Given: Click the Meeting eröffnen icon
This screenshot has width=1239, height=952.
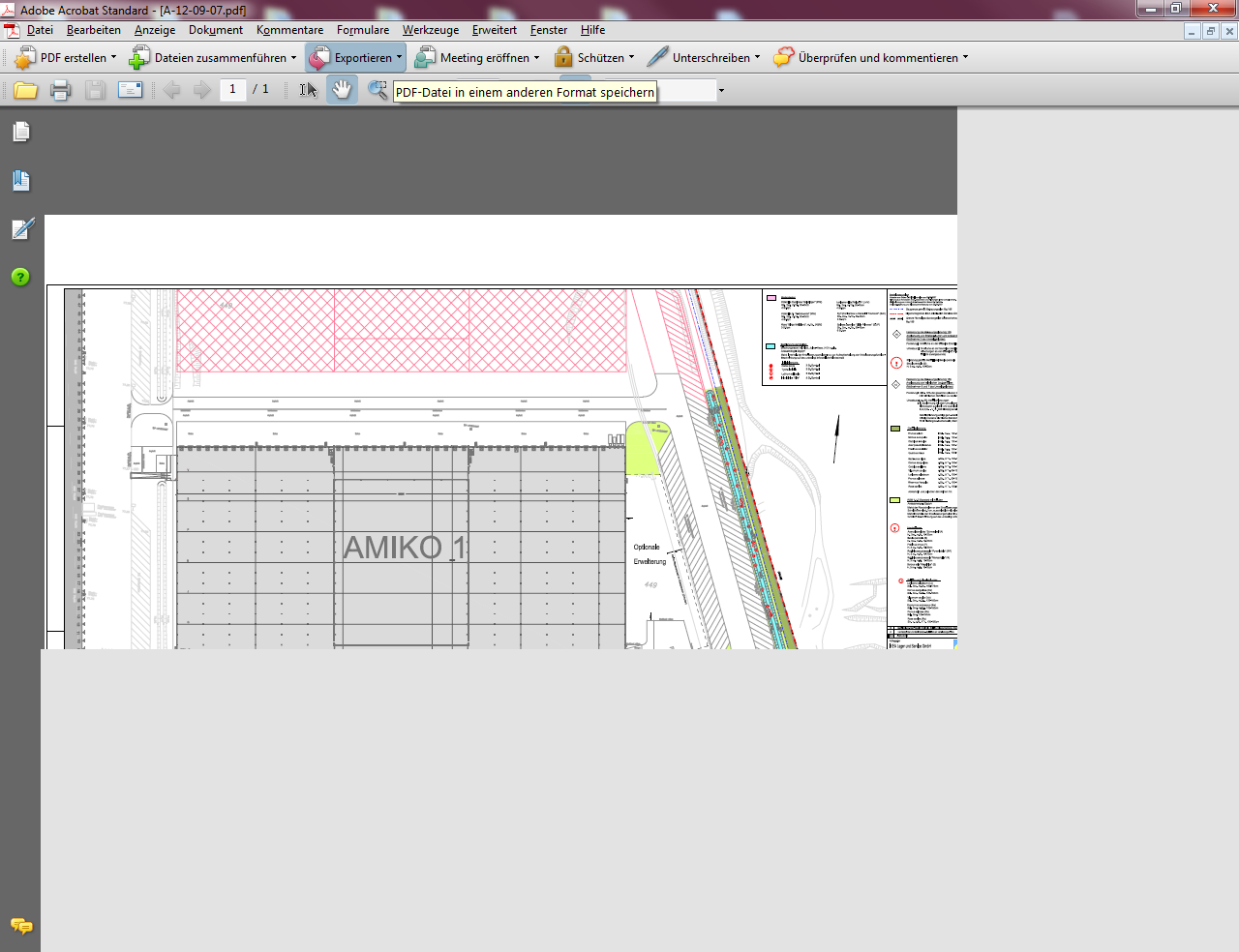Looking at the screenshot, I should pyautogui.click(x=425, y=58).
